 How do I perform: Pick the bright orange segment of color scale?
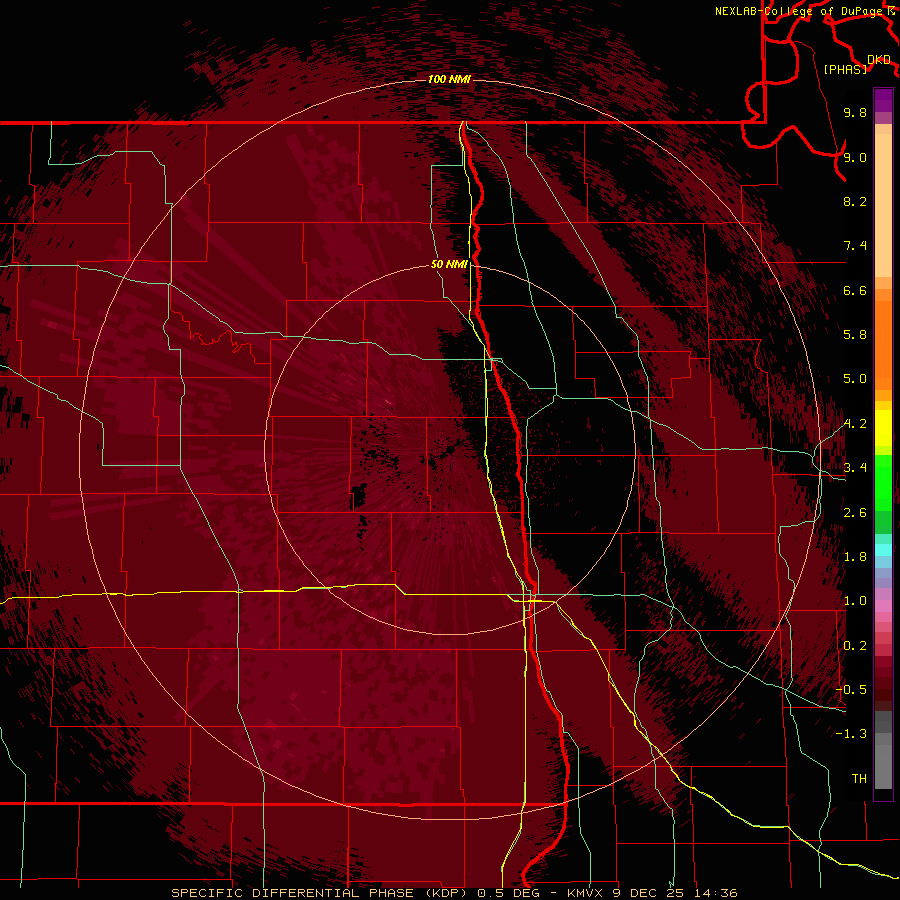point(883,346)
